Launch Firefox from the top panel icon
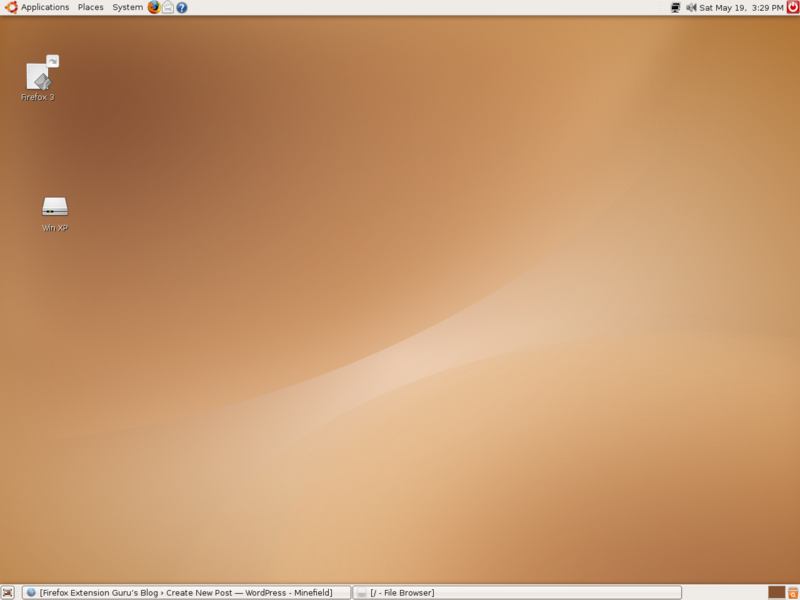The height and width of the screenshot is (600, 800). coord(154,7)
